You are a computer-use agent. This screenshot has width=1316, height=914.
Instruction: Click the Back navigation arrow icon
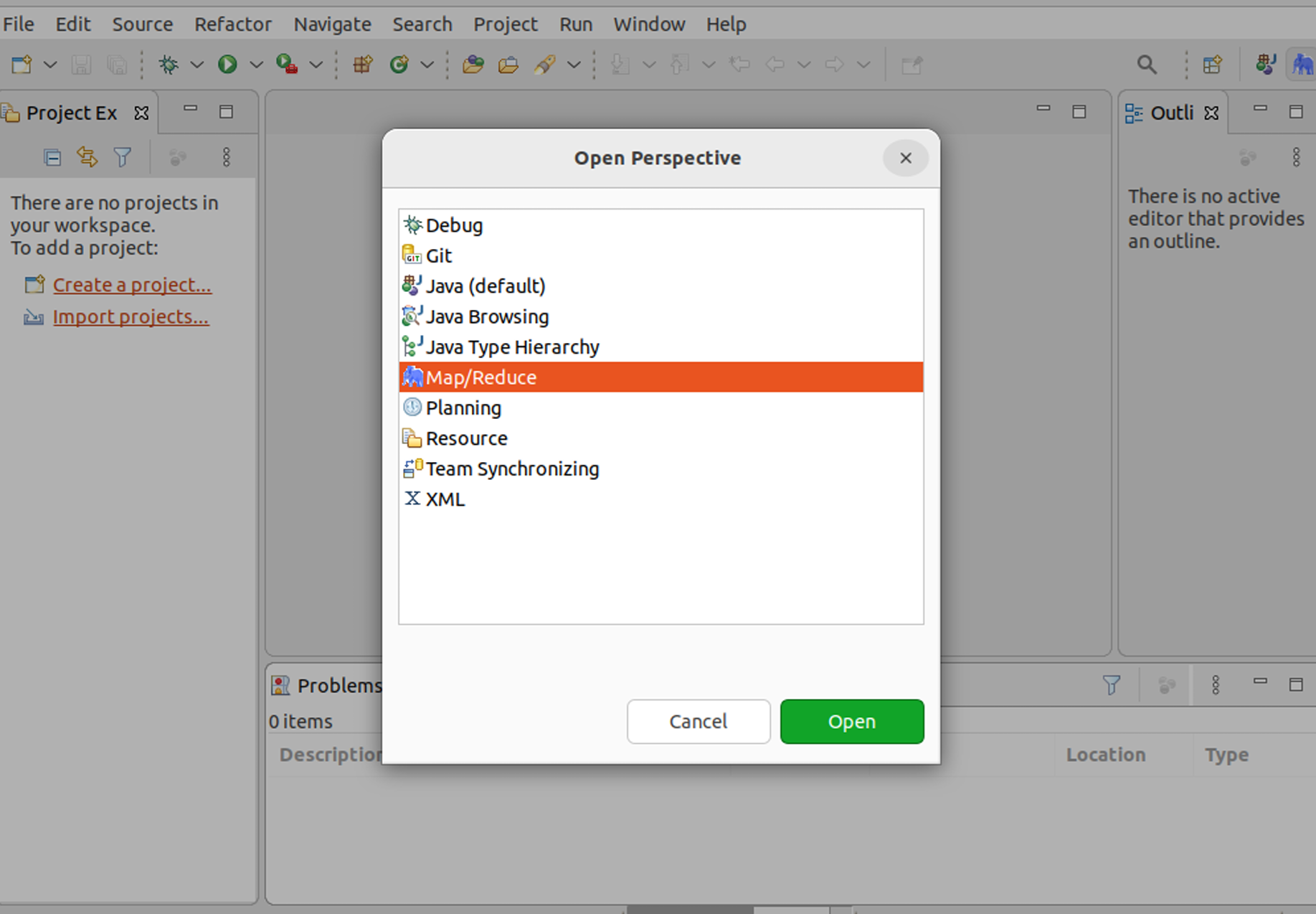pos(775,65)
